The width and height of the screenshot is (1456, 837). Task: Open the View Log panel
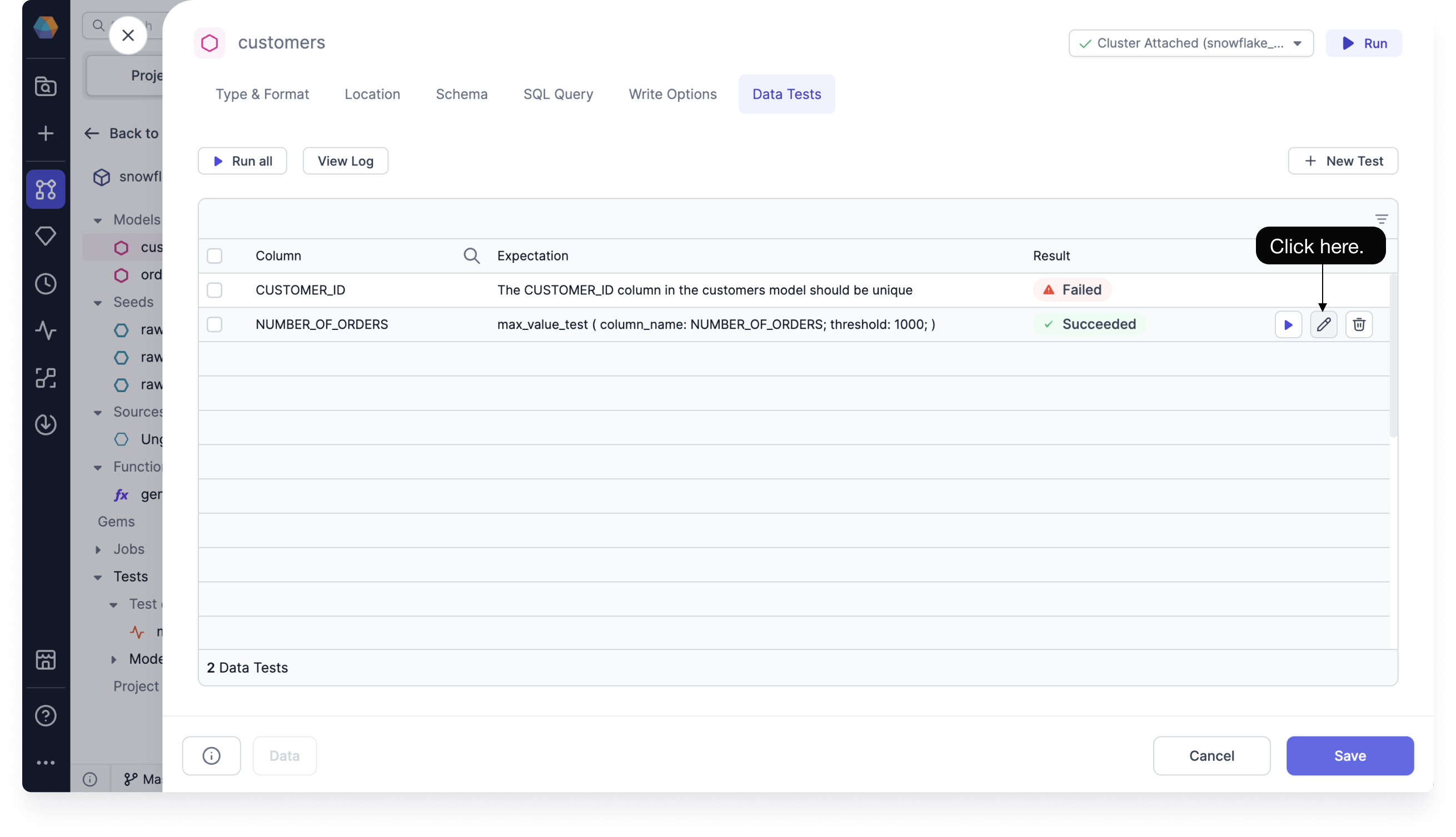click(345, 160)
